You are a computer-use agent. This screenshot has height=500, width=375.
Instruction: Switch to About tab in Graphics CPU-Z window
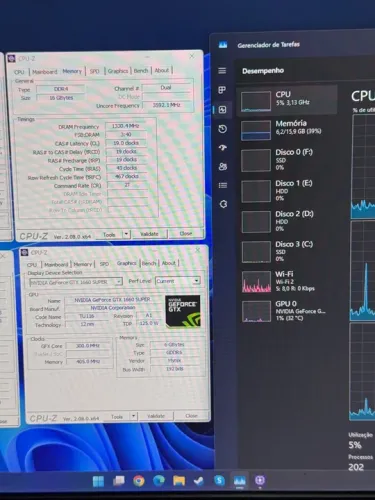pyautogui.click(x=168, y=263)
